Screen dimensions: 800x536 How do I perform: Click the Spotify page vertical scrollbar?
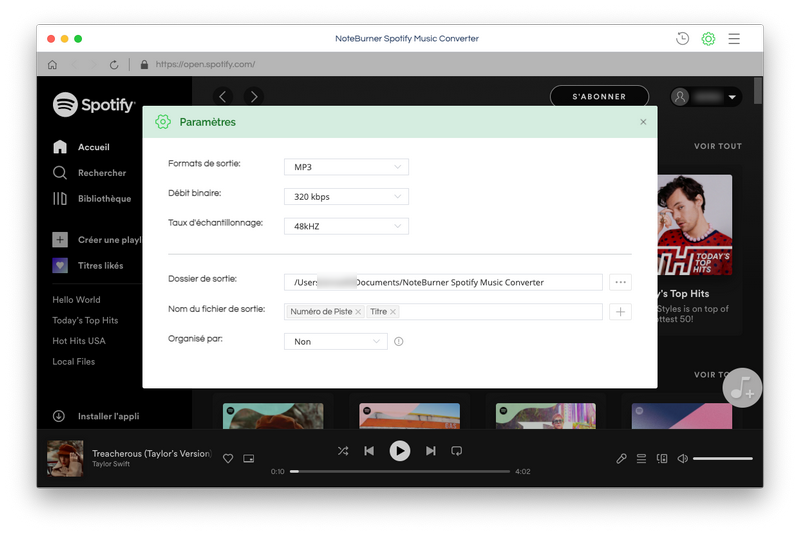coord(758,90)
